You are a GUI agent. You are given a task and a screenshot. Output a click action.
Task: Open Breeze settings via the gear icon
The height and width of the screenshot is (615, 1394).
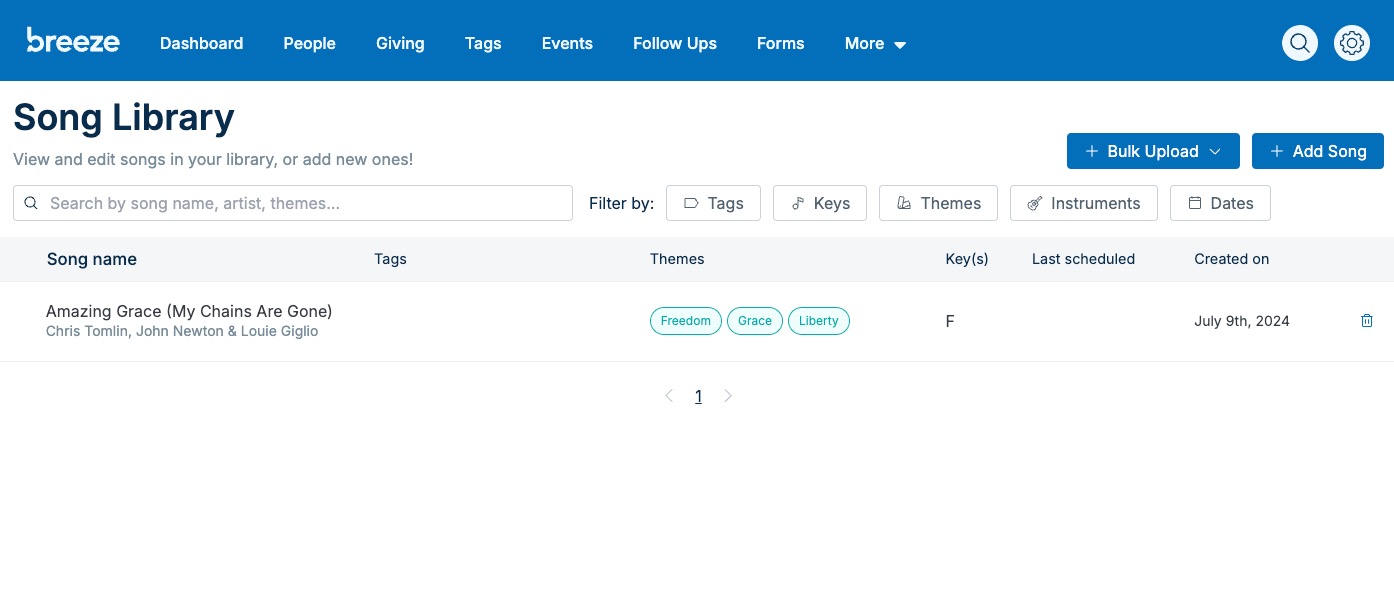click(1352, 43)
